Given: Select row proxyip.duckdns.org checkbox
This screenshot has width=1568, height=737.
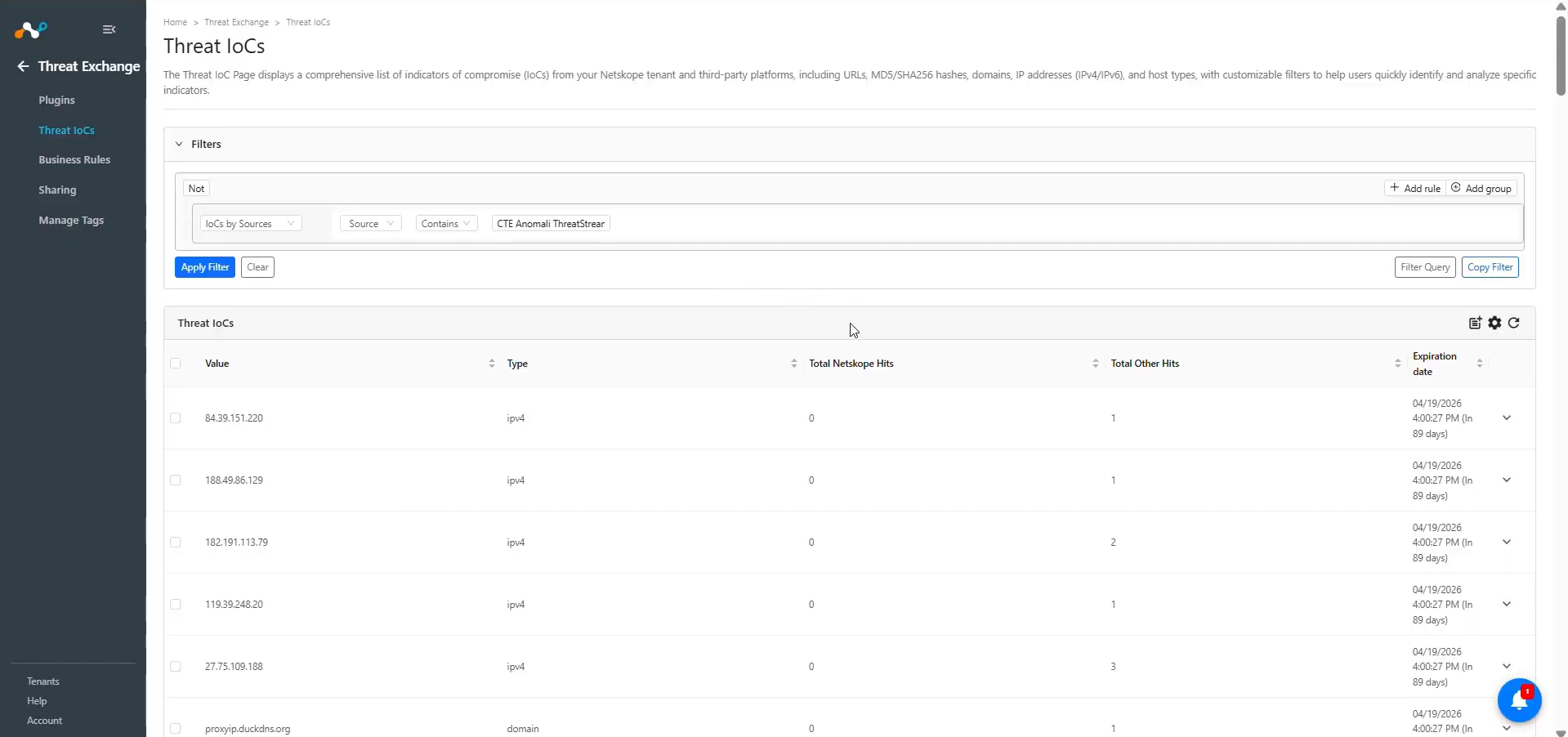Looking at the screenshot, I should pyautogui.click(x=176, y=729).
